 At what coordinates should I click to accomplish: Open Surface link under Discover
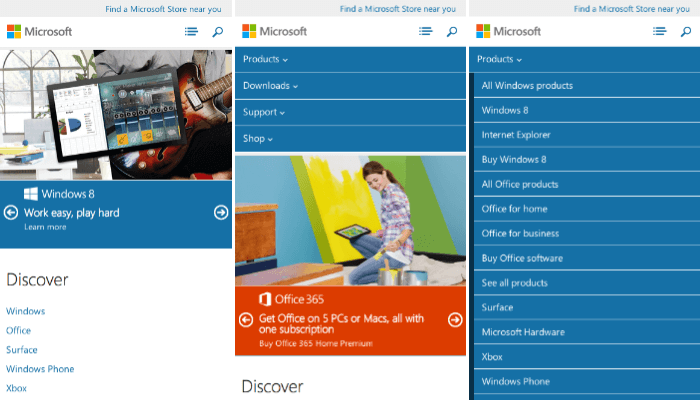21,350
